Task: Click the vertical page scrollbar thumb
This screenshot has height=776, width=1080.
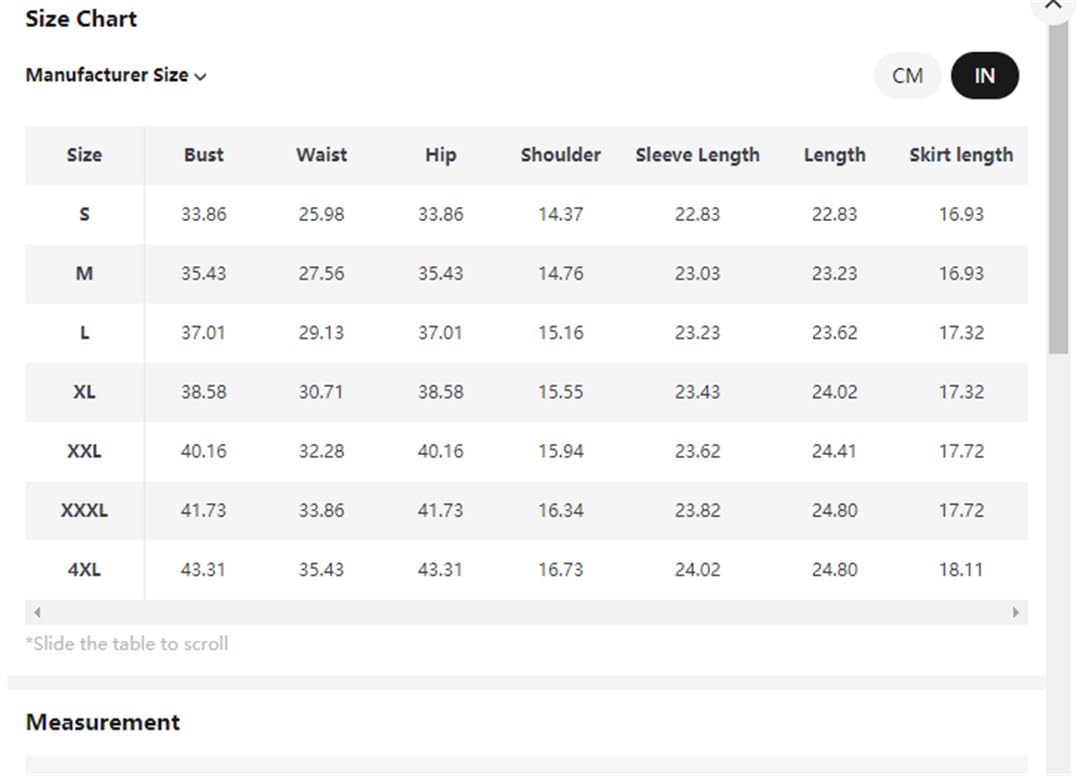Action: click(1059, 186)
